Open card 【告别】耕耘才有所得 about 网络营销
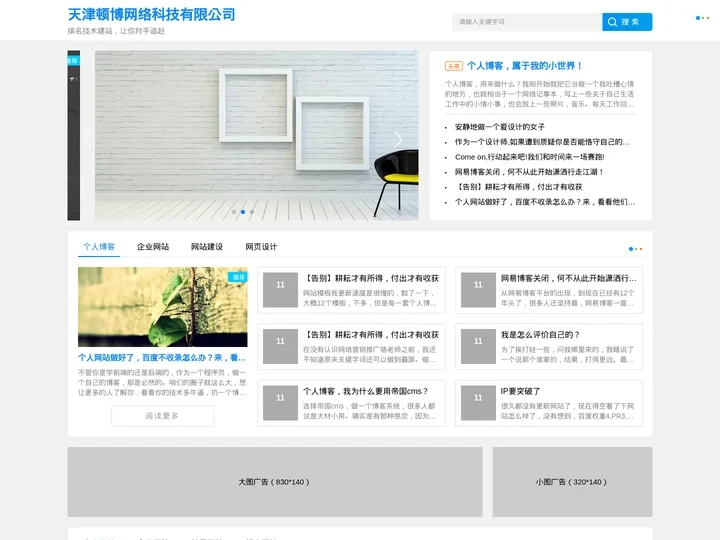The width and height of the screenshot is (720, 540). click(351, 347)
